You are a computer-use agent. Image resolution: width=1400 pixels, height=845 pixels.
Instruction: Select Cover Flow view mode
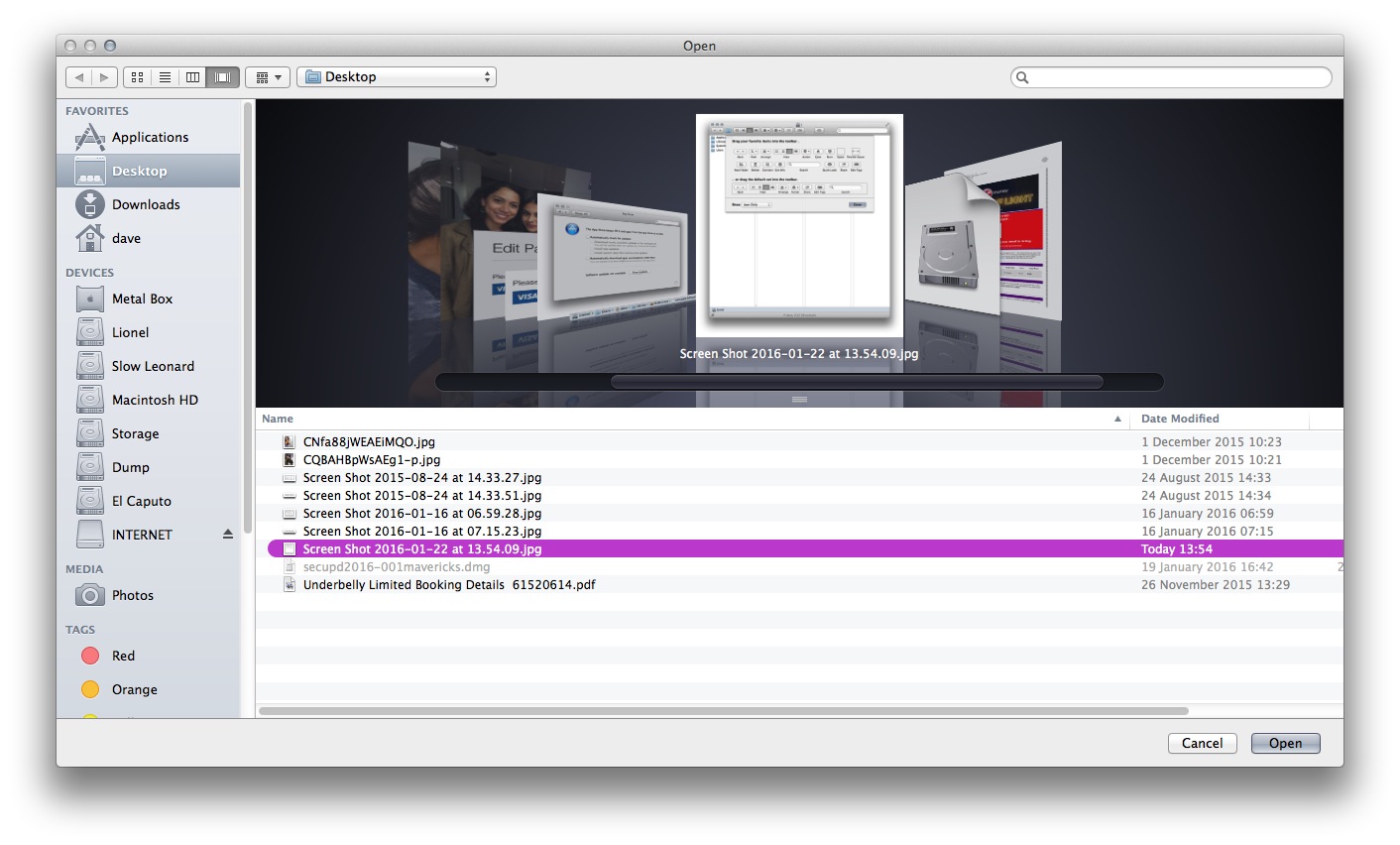coord(221,76)
